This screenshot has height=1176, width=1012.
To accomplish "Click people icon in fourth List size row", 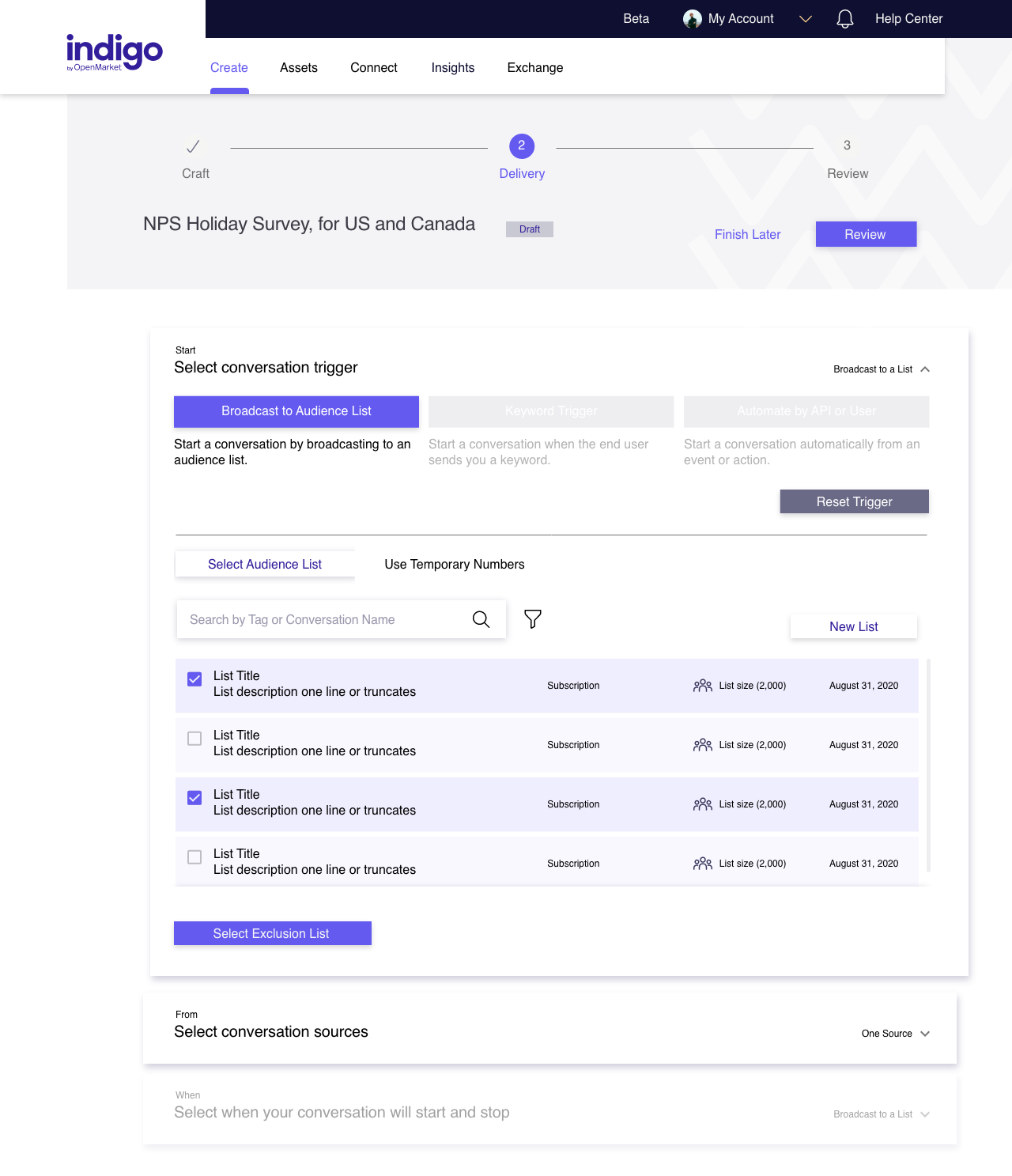I will pos(703,864).
